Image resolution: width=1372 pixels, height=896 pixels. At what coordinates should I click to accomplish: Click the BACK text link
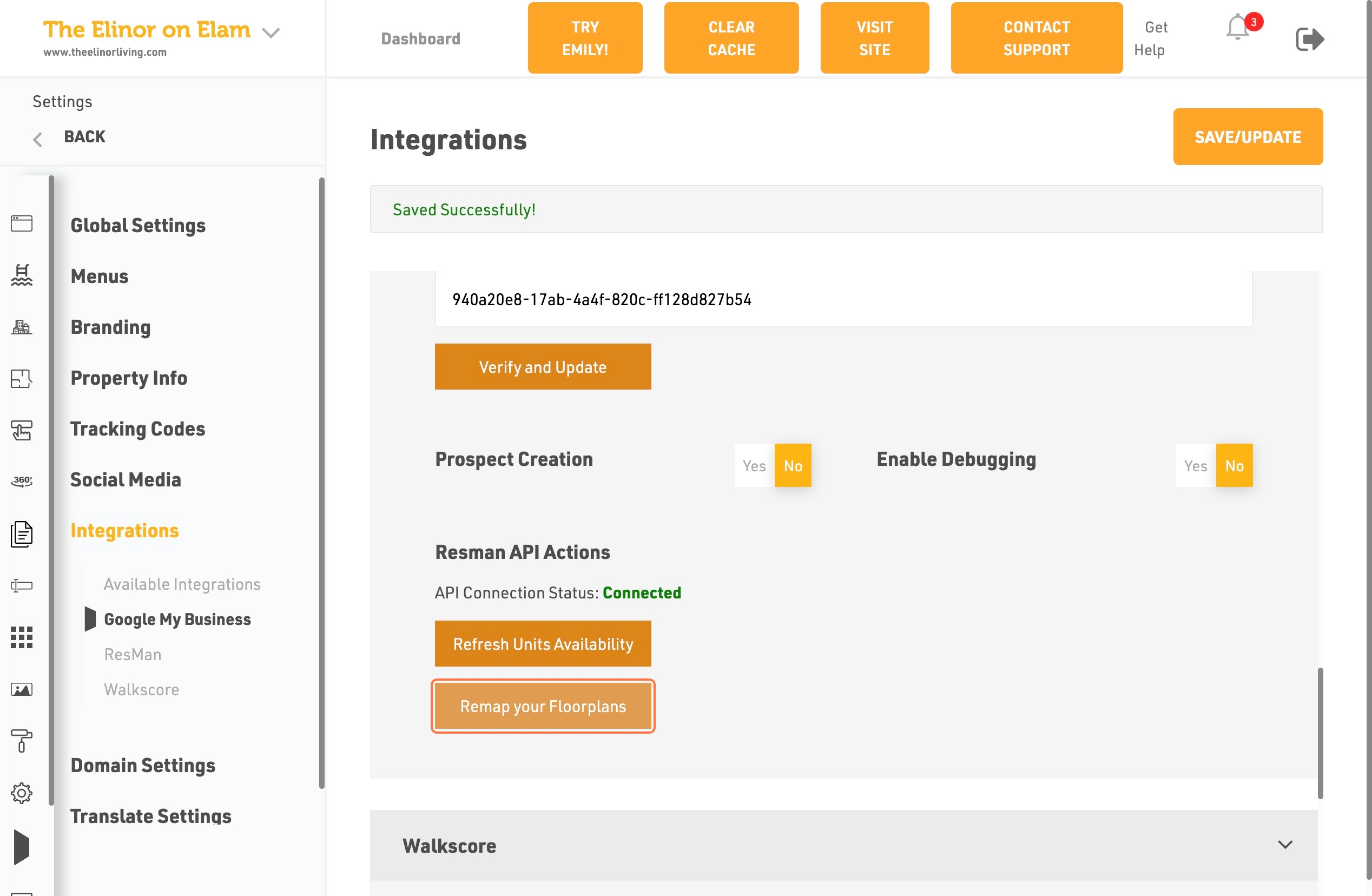[85, 137]
